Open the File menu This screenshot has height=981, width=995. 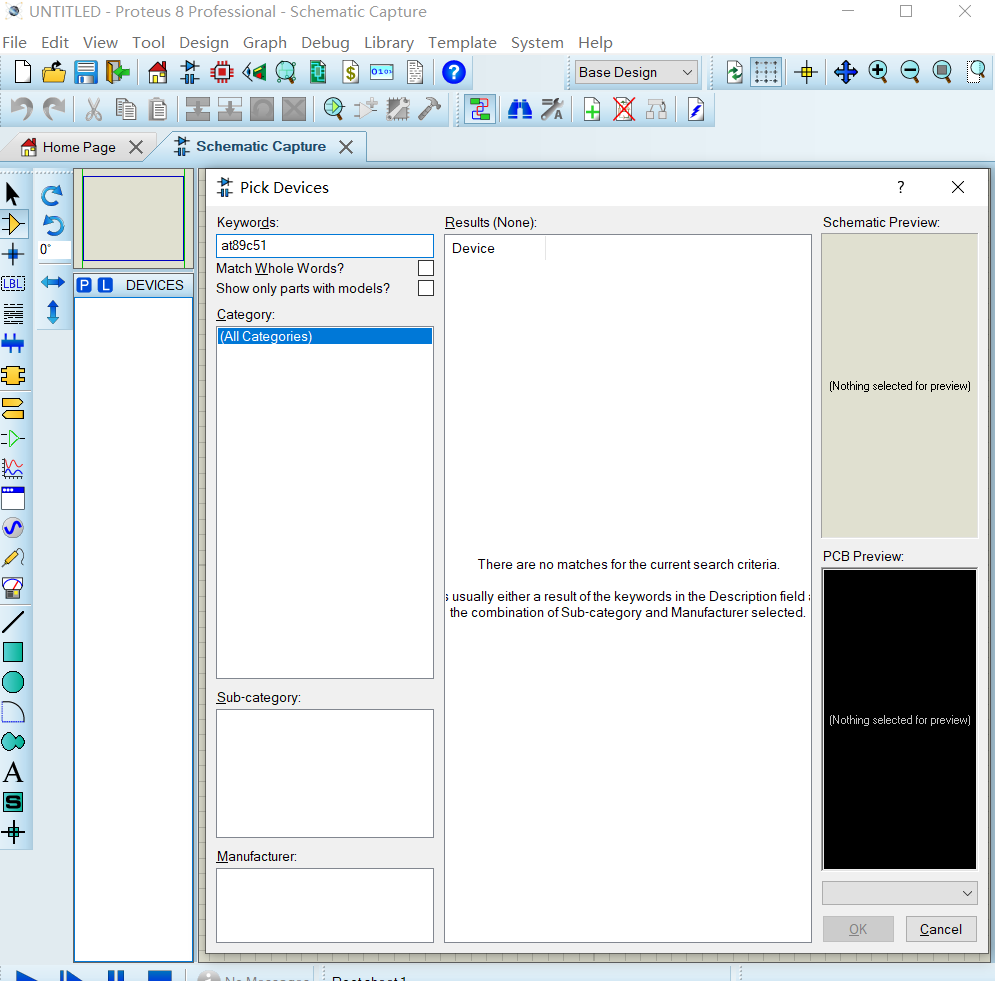tap(15, 43)
